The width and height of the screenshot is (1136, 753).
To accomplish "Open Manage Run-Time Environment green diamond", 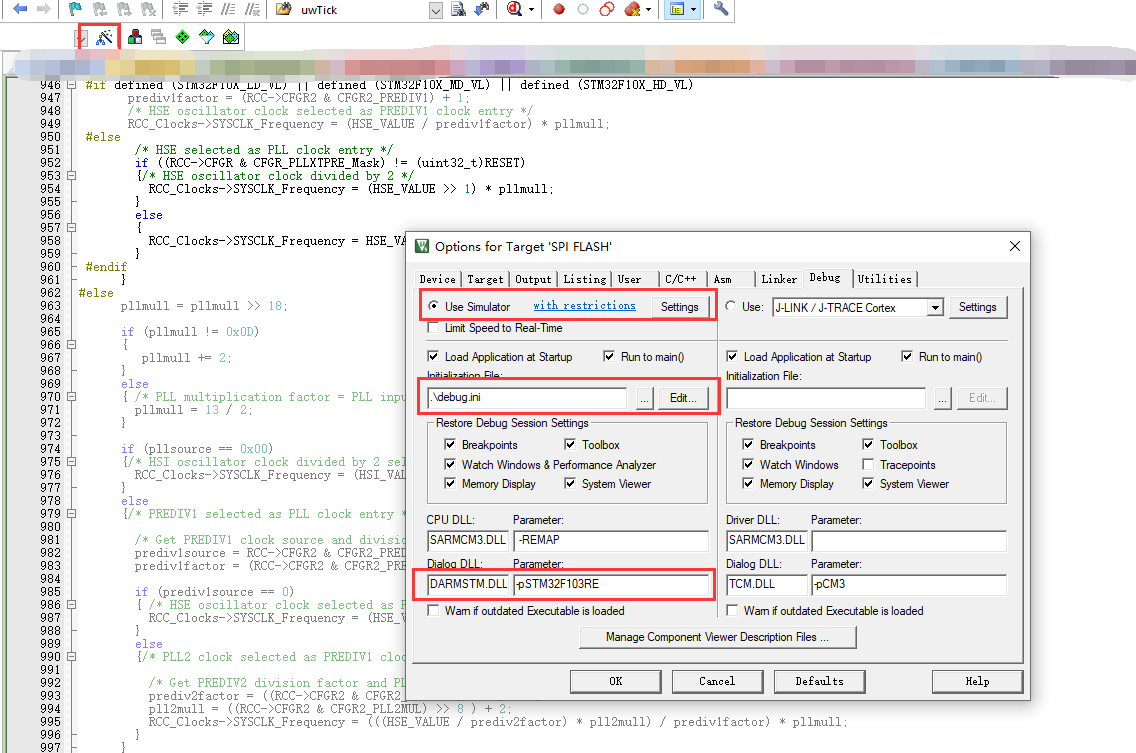I will pos(183,37).
